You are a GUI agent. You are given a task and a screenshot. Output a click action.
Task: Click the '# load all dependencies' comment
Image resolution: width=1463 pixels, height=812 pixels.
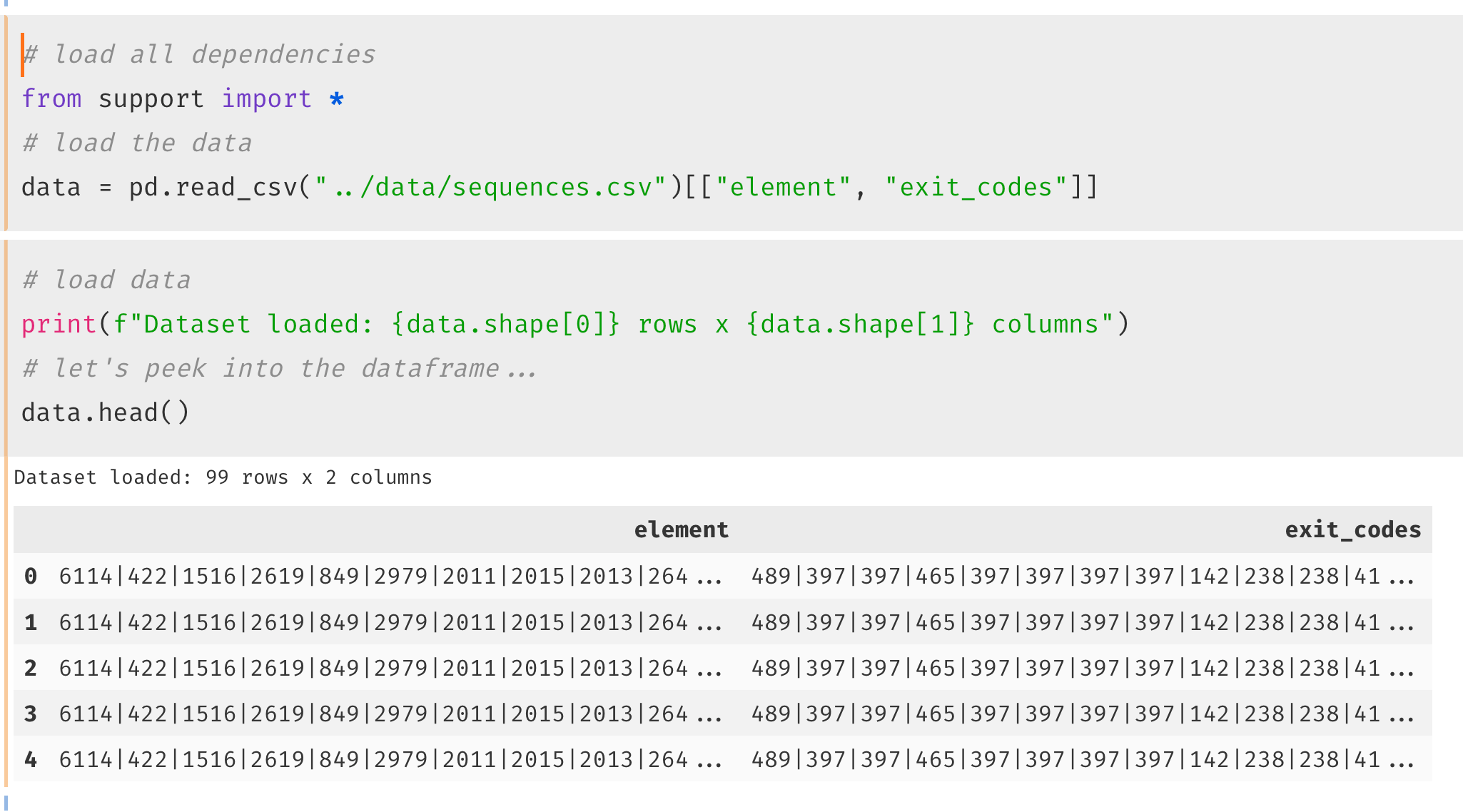(200, 54)
